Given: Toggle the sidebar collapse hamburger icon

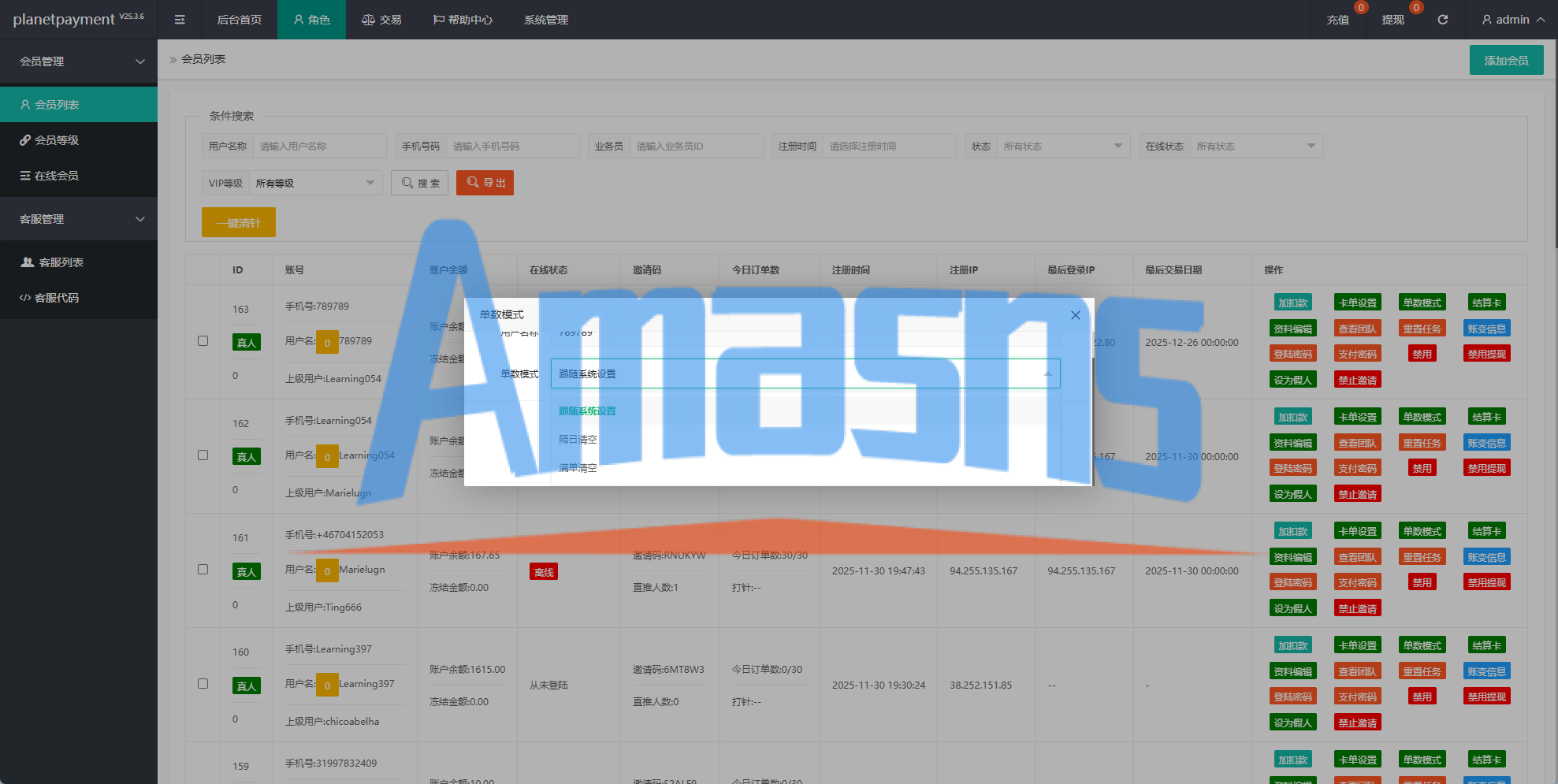Looking at the screenshot, I should point(180,20).
